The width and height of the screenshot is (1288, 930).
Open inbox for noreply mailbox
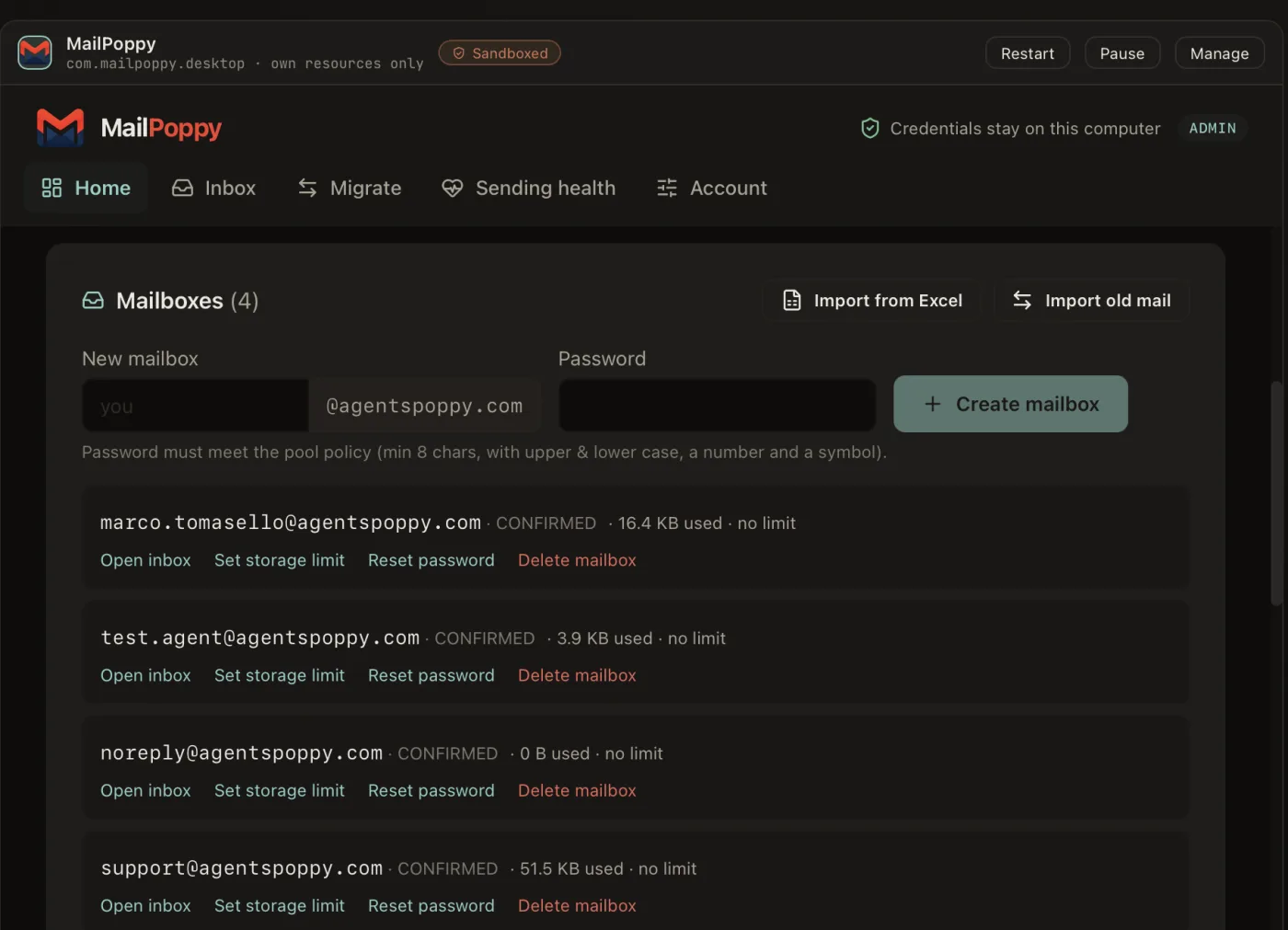point(145,790)
